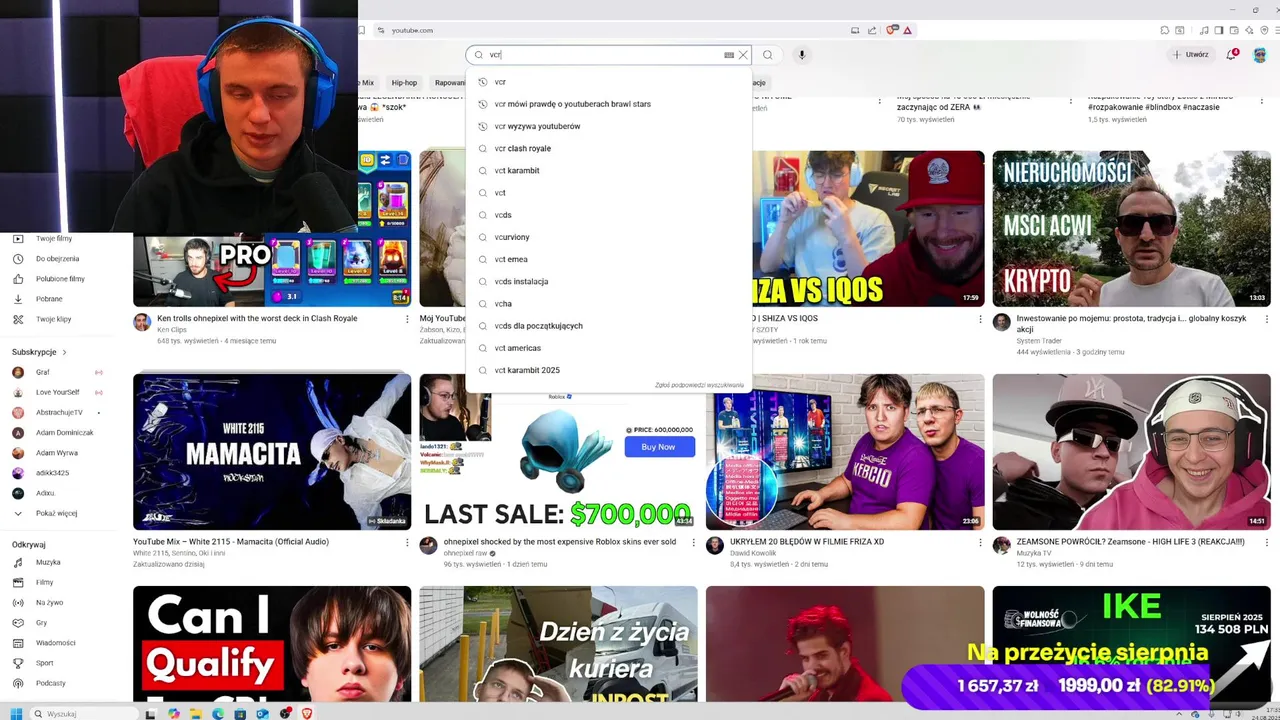Open Filmy in Odkrywaj section
The height and width of the screenshot is (720, 1280).
click(x=44, y=582)
